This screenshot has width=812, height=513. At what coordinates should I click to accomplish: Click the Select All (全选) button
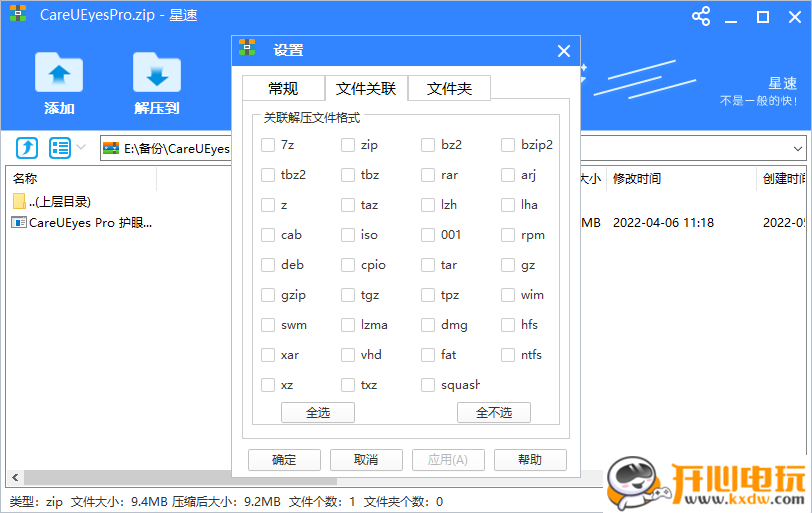tap(318, 413)
